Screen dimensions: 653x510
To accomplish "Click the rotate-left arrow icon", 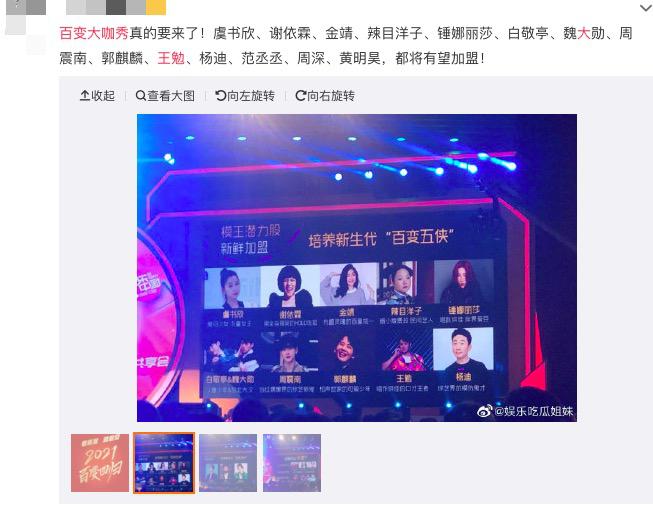I will [x=220, y=96].
